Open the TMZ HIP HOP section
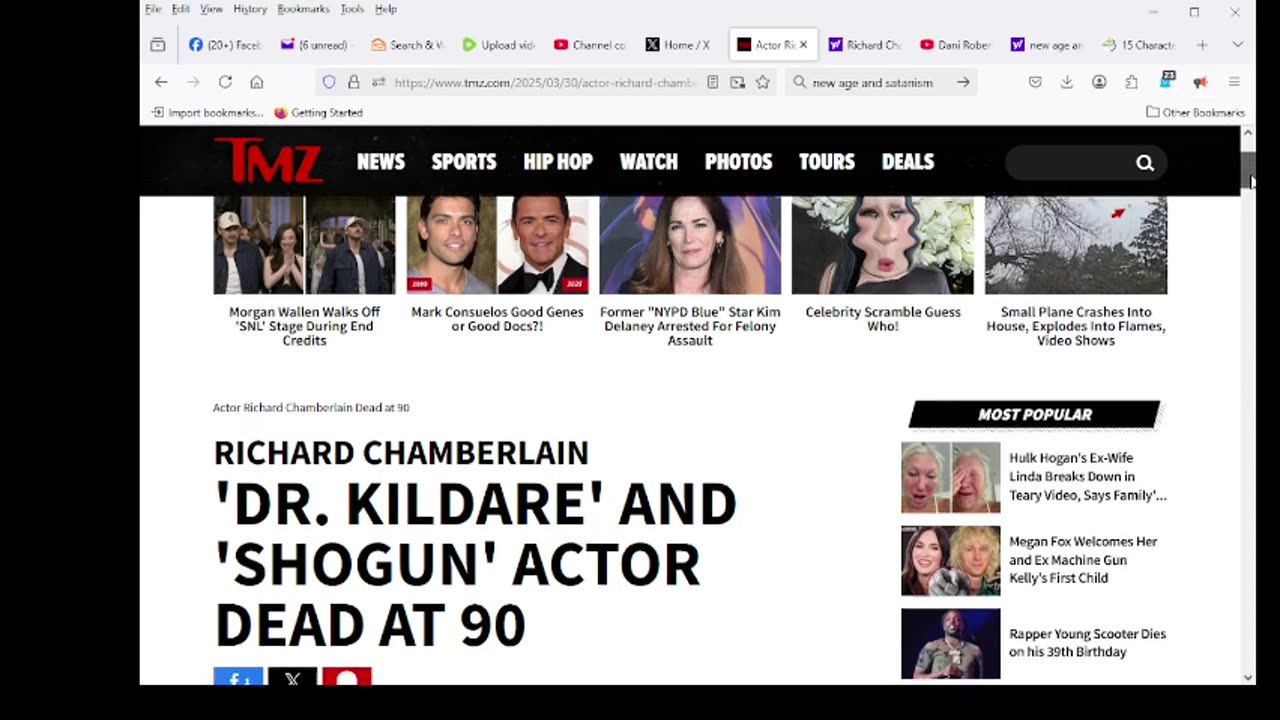Image resolution: width=1280 pixels, height=720 pixels. 558,162
